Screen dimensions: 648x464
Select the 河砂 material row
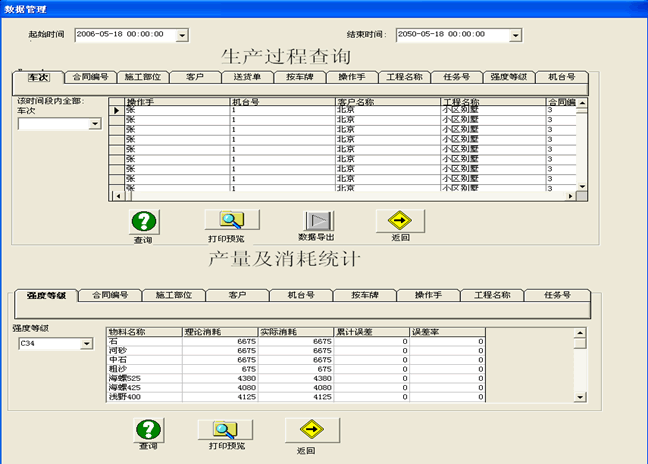tap(296, 350)
